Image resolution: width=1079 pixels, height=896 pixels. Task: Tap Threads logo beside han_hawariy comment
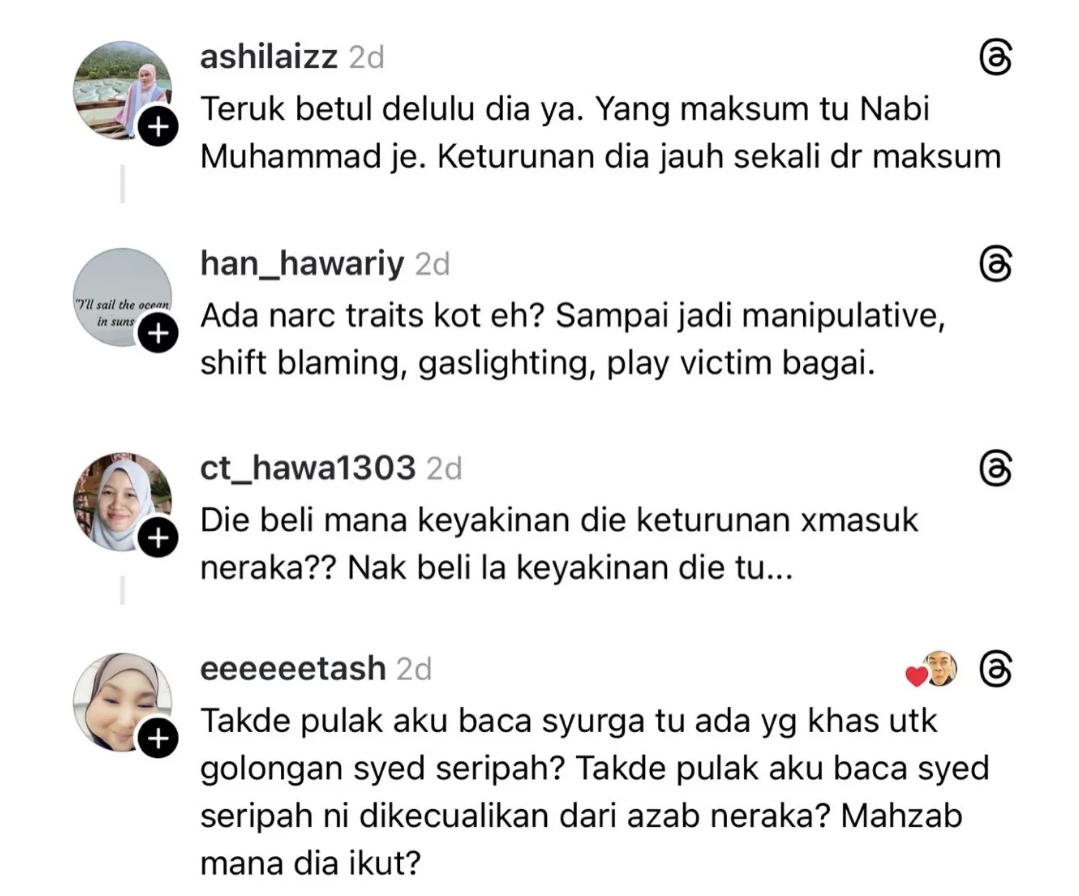tap(995, 264)
